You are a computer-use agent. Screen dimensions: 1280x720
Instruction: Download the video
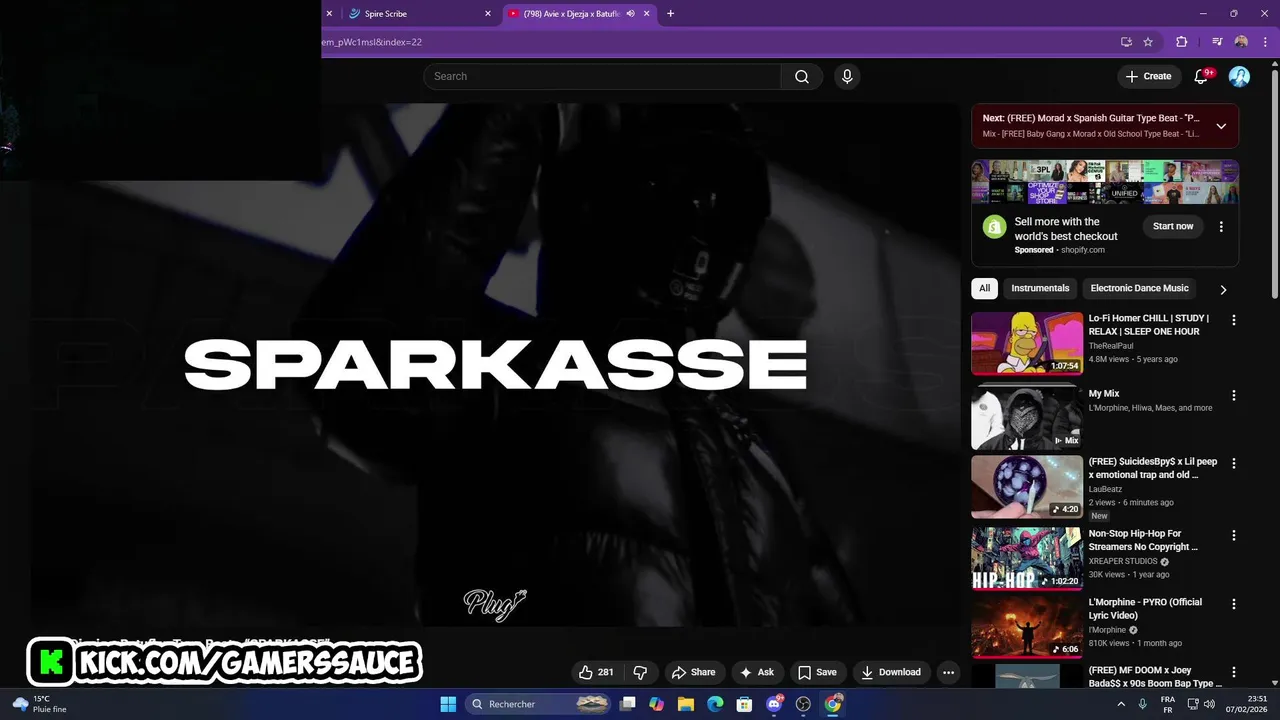click(x=891, y=672)
